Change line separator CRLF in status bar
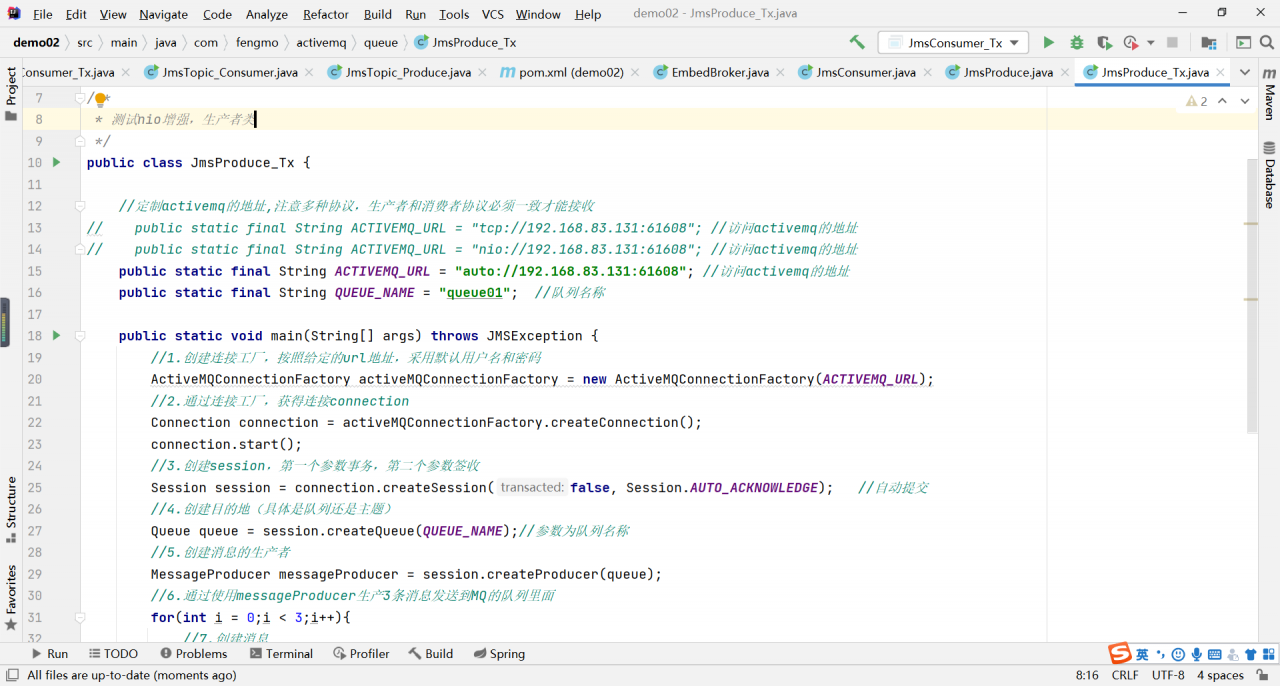1280x686 pixels. coord(1125,675)
